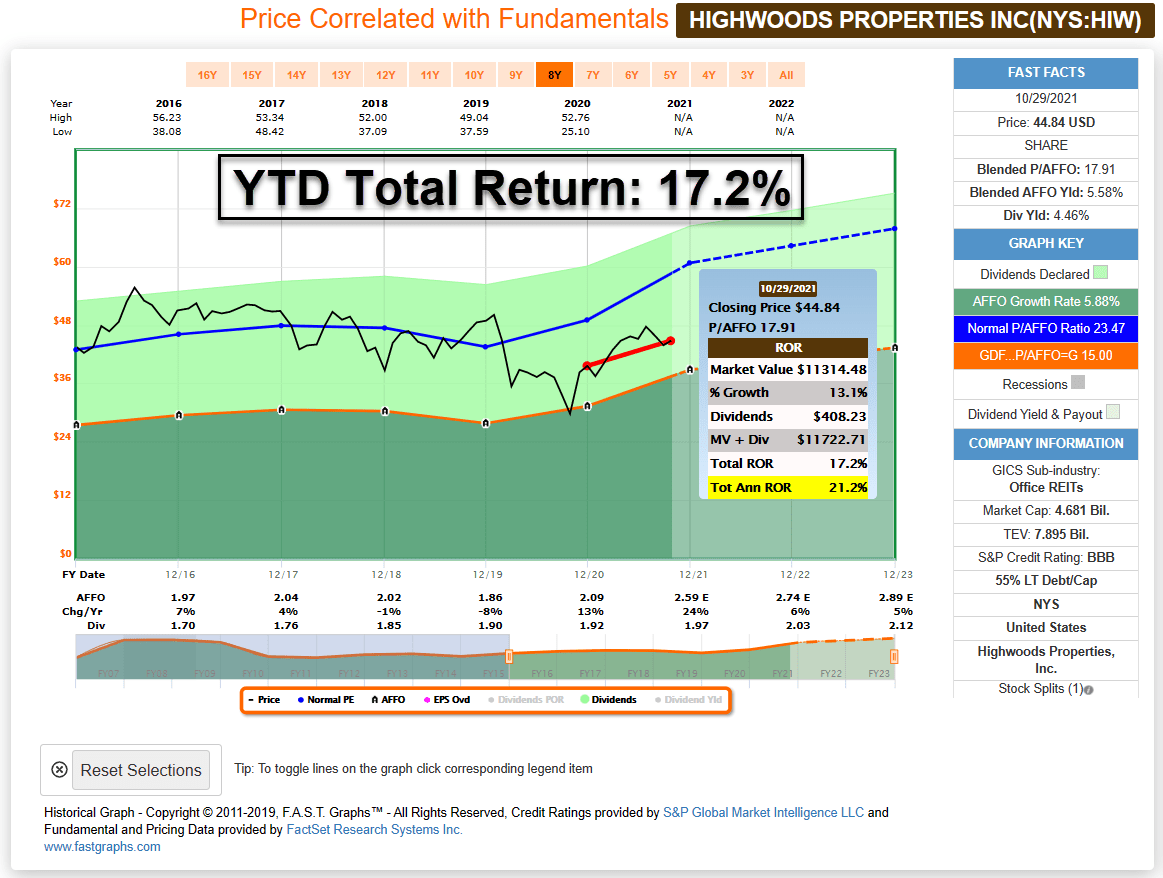Click the AFFO marker at 12/17
Viewport: 1163px width, 878px height.
click(x=281, y=410)
